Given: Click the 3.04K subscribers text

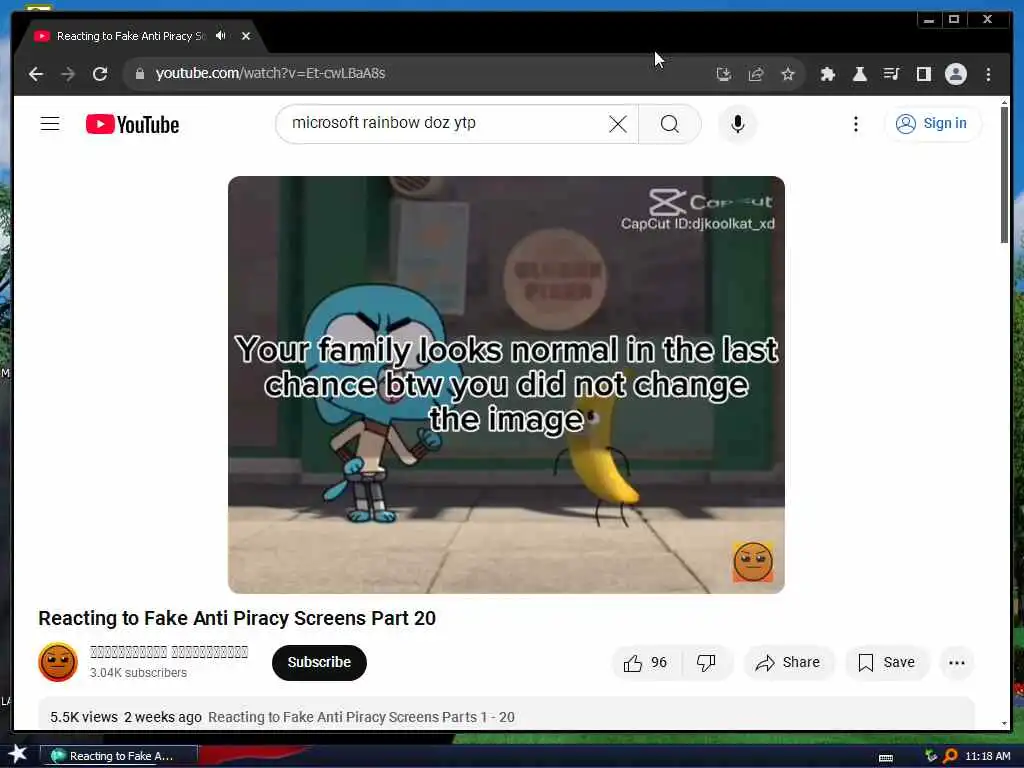Looking at the screenshot, I should [138, 673].
